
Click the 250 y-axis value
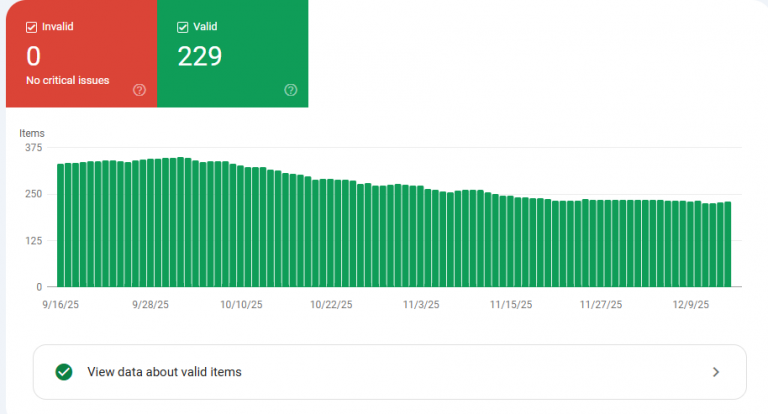pyautogui.click(x=33, y=194)
